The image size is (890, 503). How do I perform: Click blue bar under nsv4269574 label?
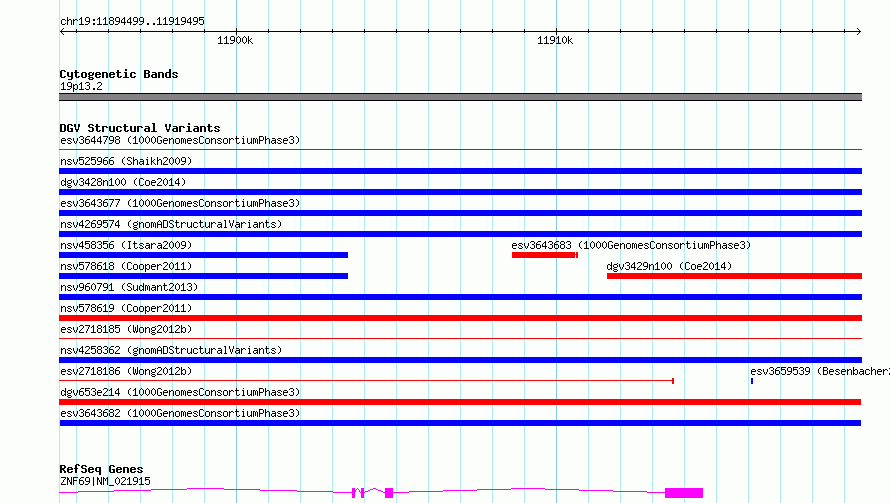click(x=460, y=234)
